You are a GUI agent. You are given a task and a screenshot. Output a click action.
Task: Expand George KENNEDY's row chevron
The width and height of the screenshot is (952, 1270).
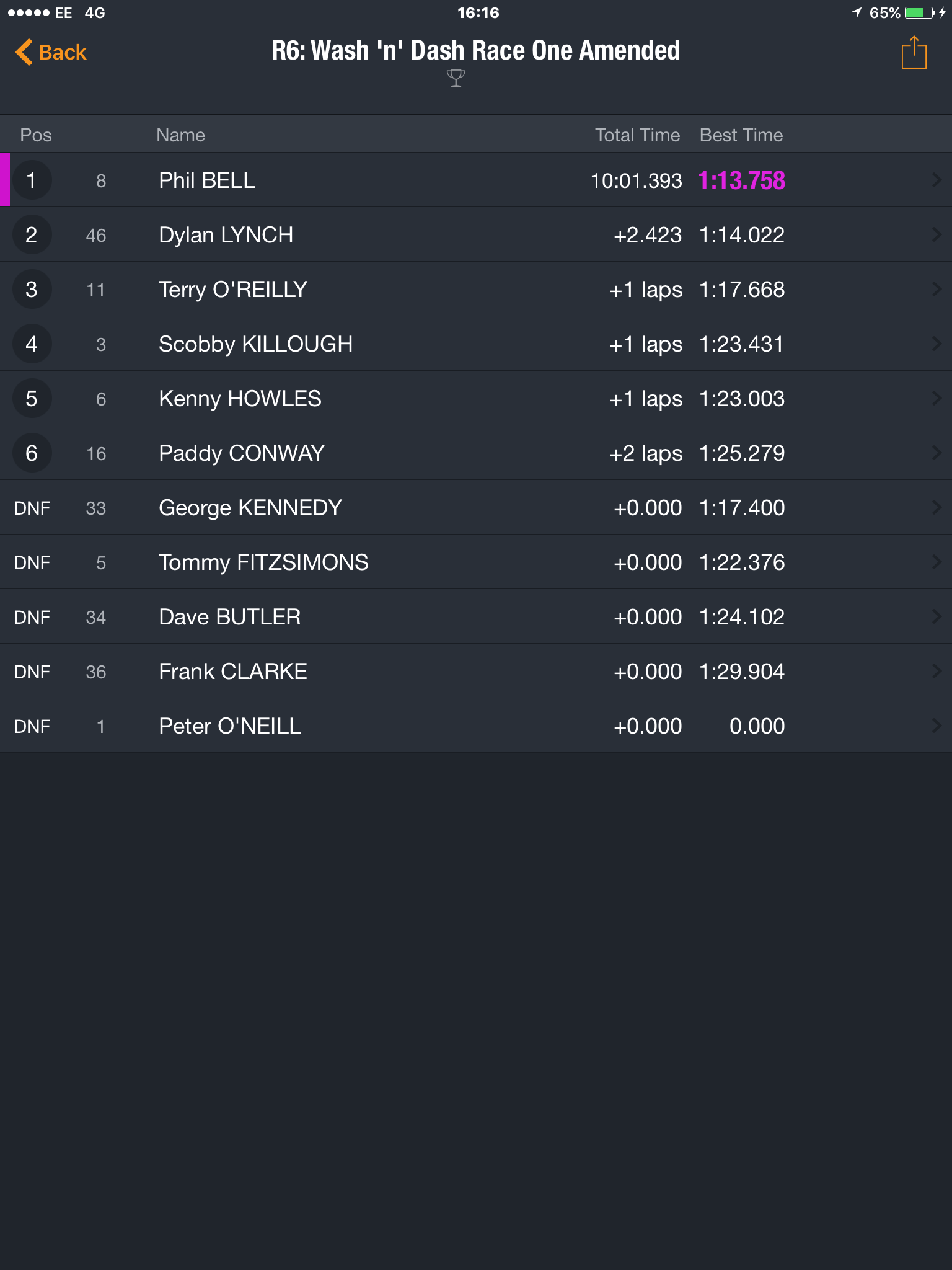click(937, 507)
